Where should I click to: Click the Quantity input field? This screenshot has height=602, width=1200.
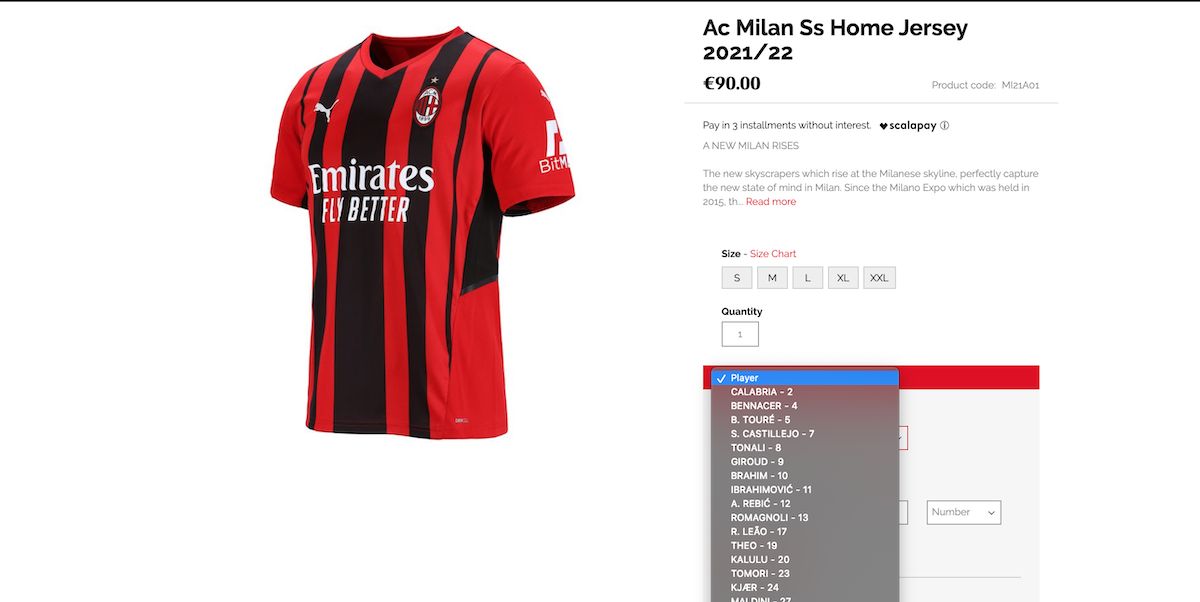tap(740, 334)
